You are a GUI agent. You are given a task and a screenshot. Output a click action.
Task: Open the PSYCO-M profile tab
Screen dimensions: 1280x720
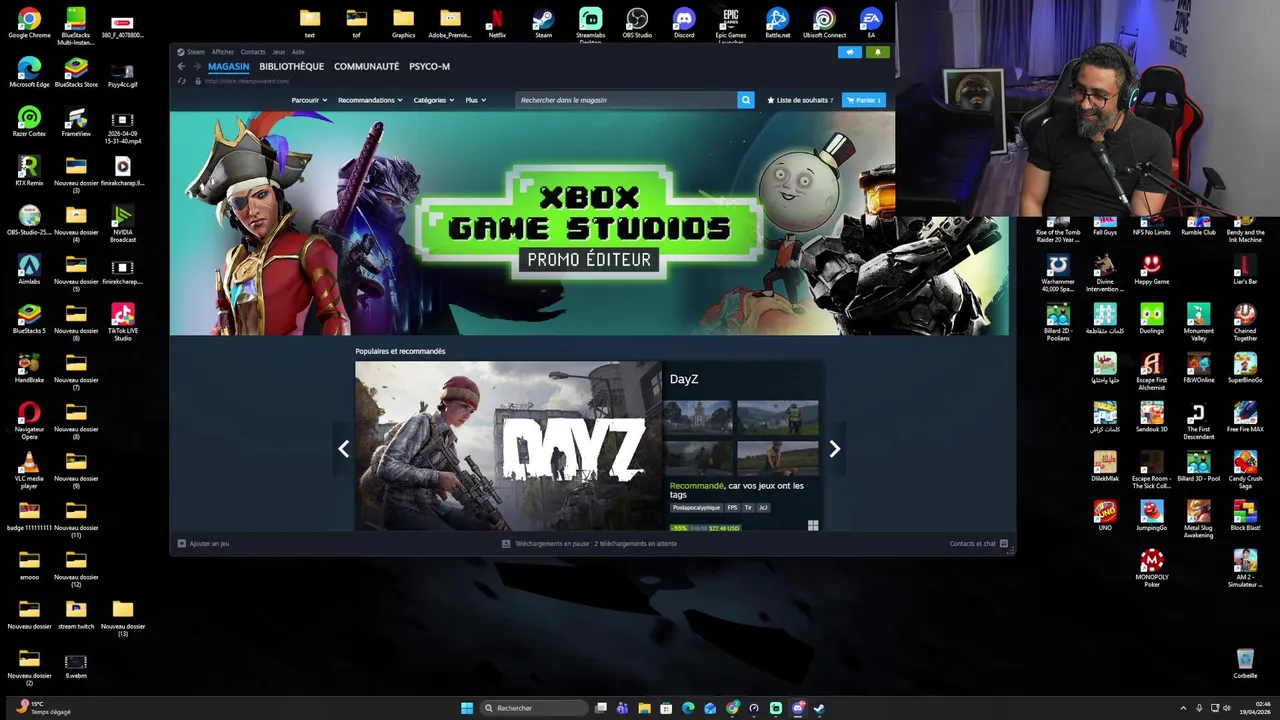pyautogui.click(x=429, y=67)
